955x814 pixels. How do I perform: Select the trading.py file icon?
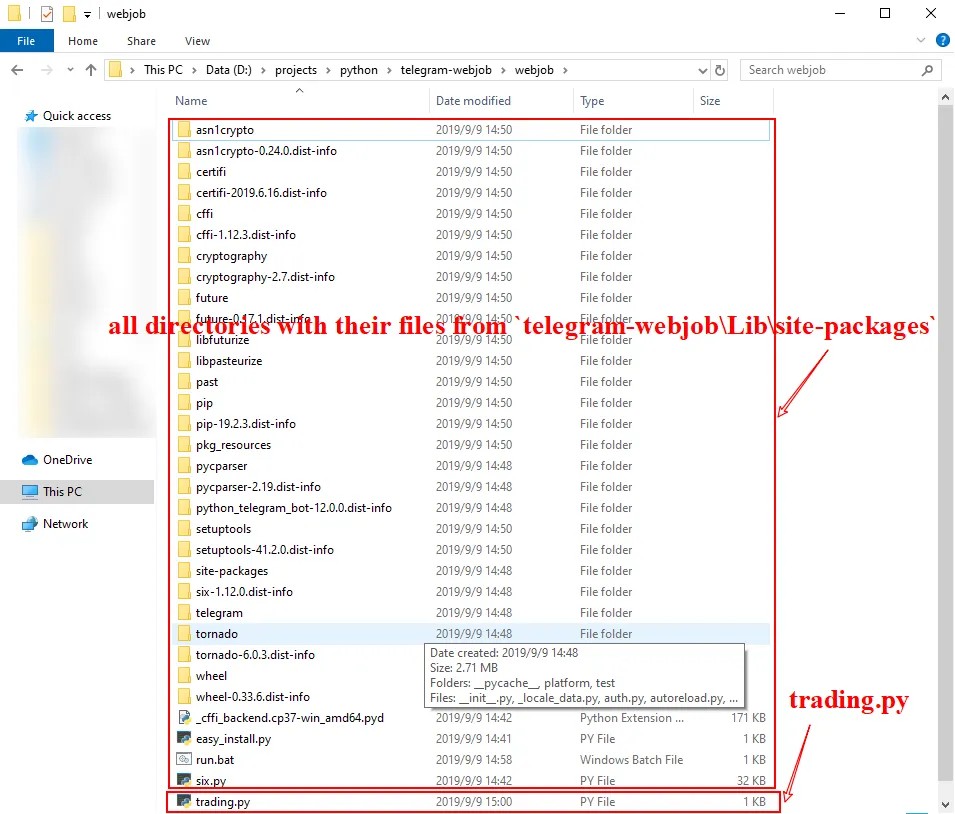[x=184, y=801]
